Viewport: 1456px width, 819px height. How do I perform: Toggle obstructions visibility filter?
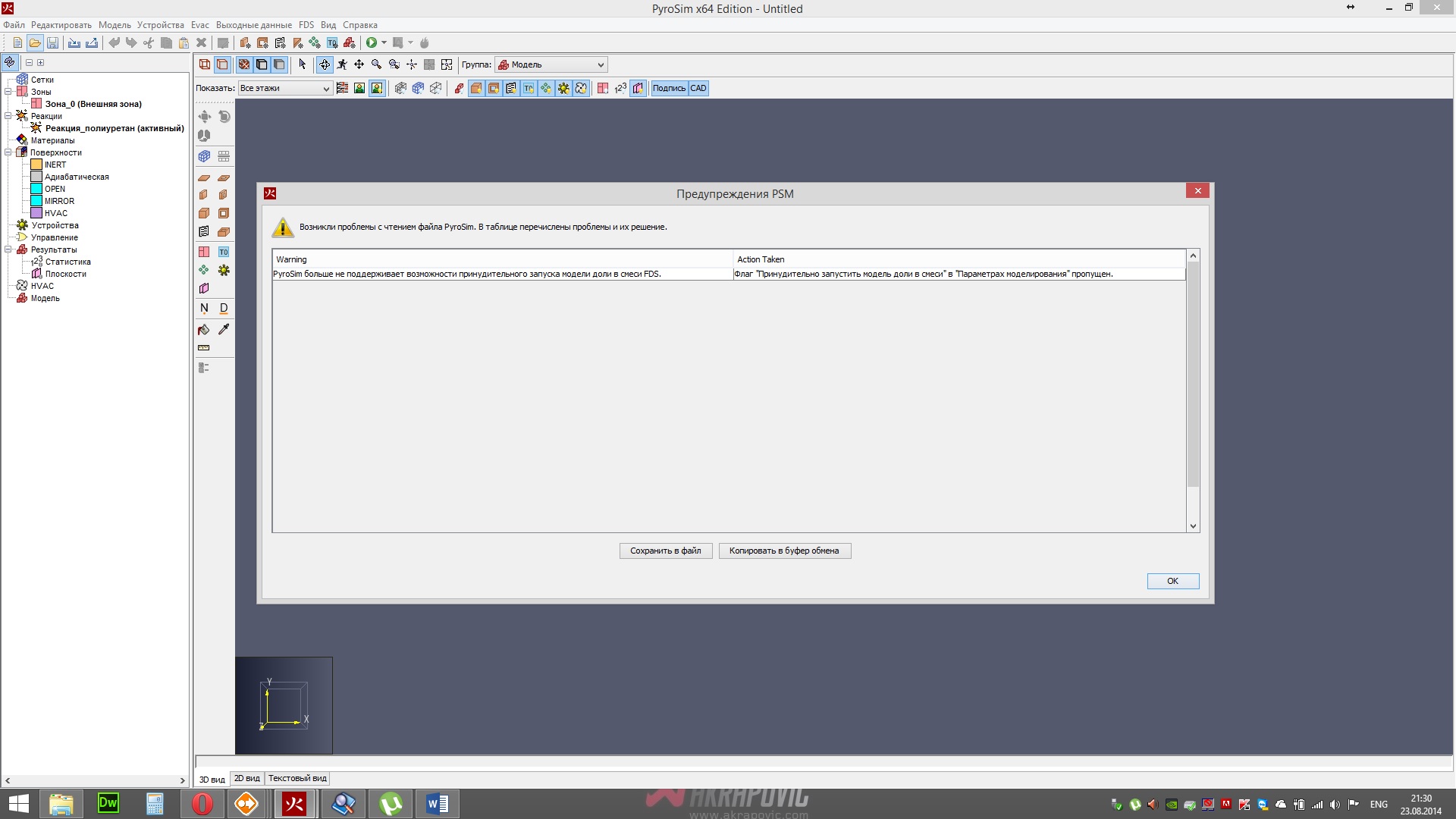point(476,88)
